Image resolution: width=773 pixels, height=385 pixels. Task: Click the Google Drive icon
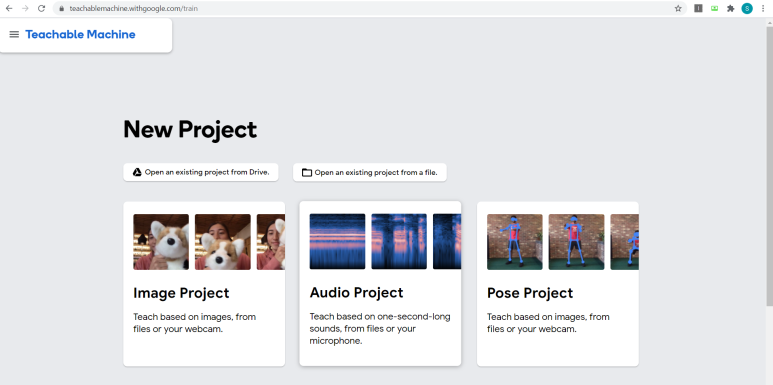137,172
